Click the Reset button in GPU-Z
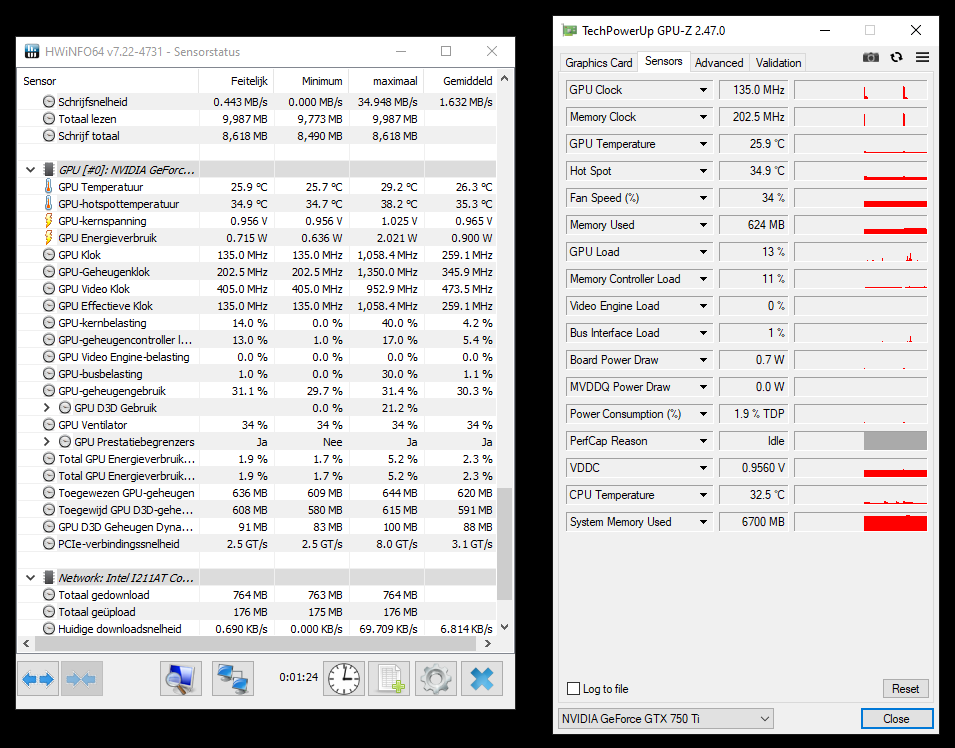Image resolution: width=955 pixels, height=748 pixels. (x=906, y=688)
